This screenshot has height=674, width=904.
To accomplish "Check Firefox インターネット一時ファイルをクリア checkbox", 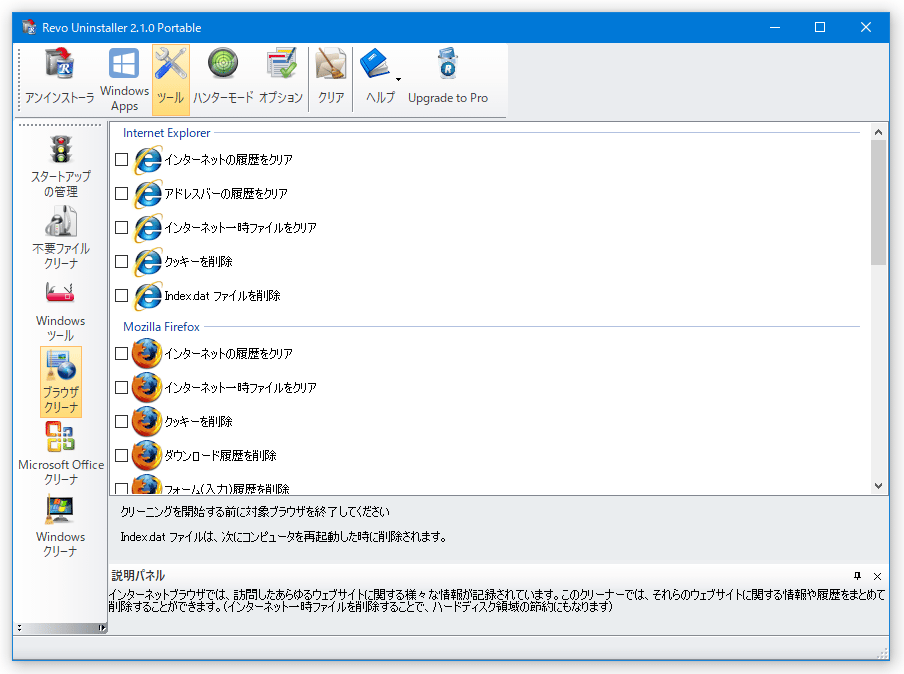I will click(121, 387).
